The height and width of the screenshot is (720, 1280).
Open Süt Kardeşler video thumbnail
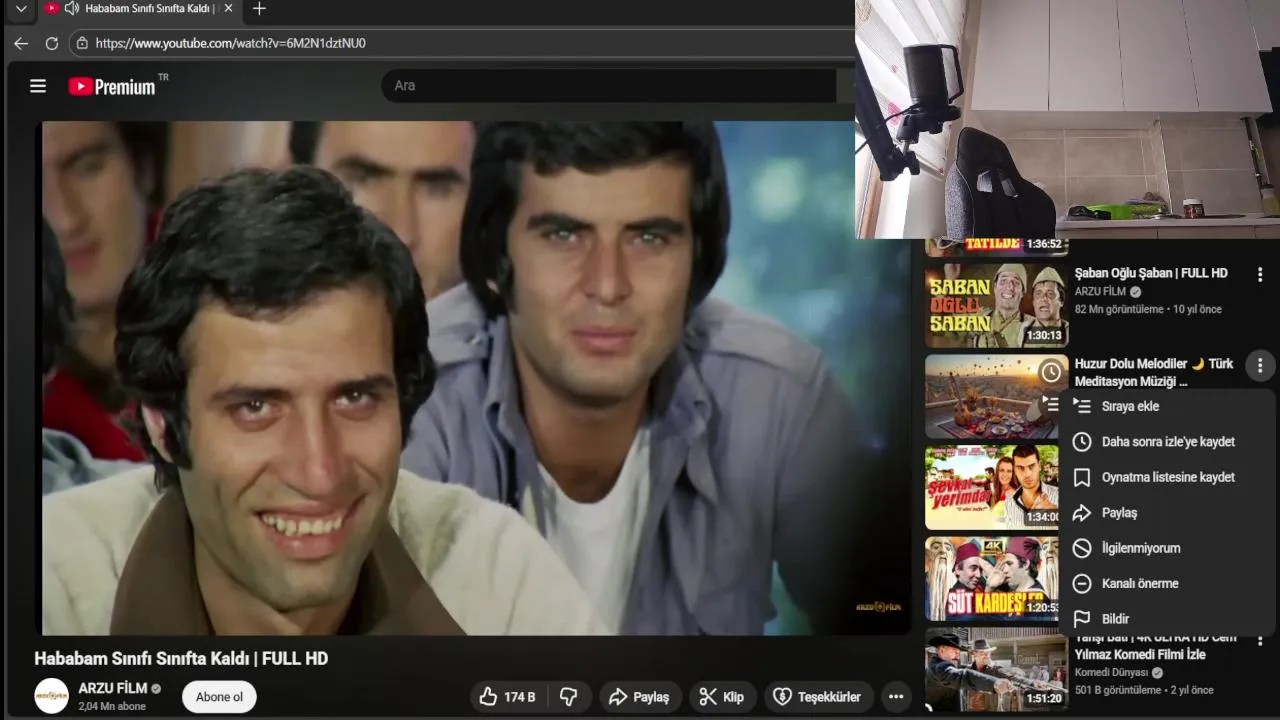click(x=991, y=579)
